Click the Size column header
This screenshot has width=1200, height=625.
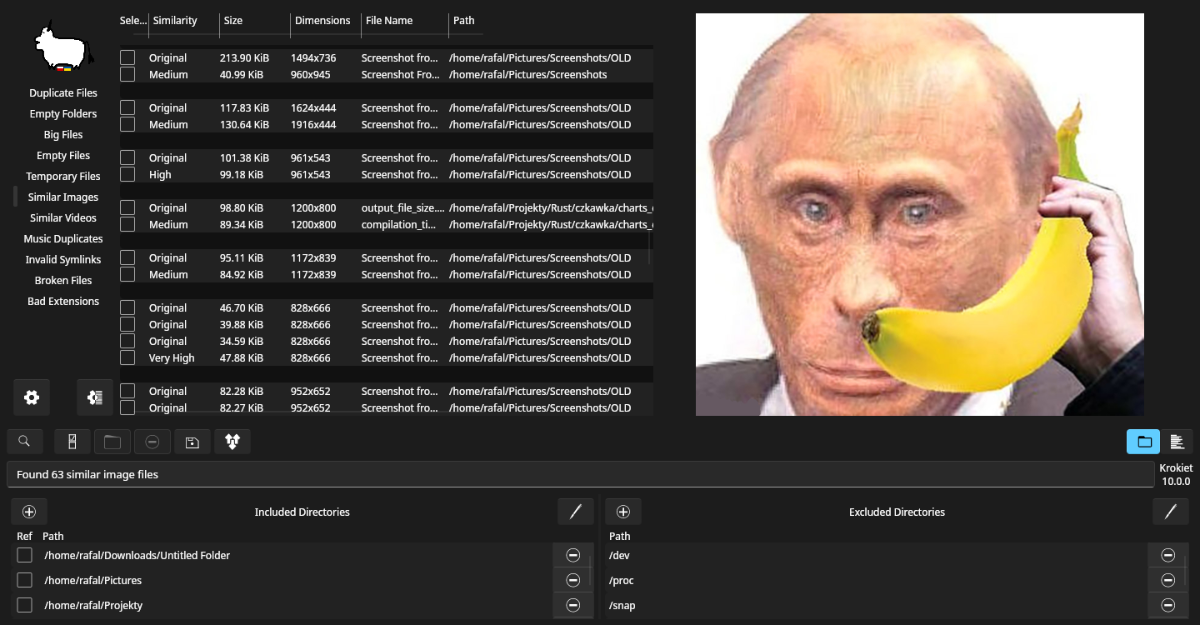point(233,20)
